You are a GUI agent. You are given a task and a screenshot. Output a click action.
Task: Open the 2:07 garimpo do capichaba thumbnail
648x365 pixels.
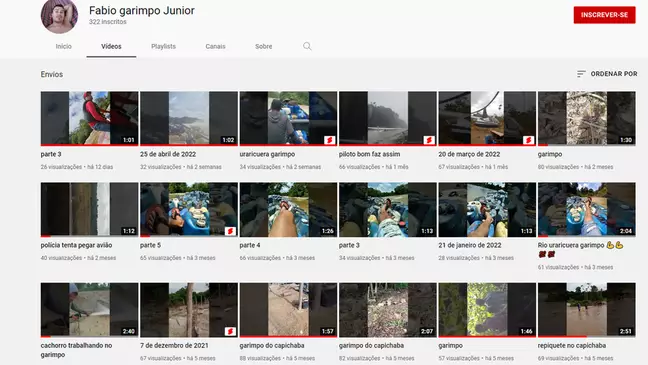pos(388,310)
